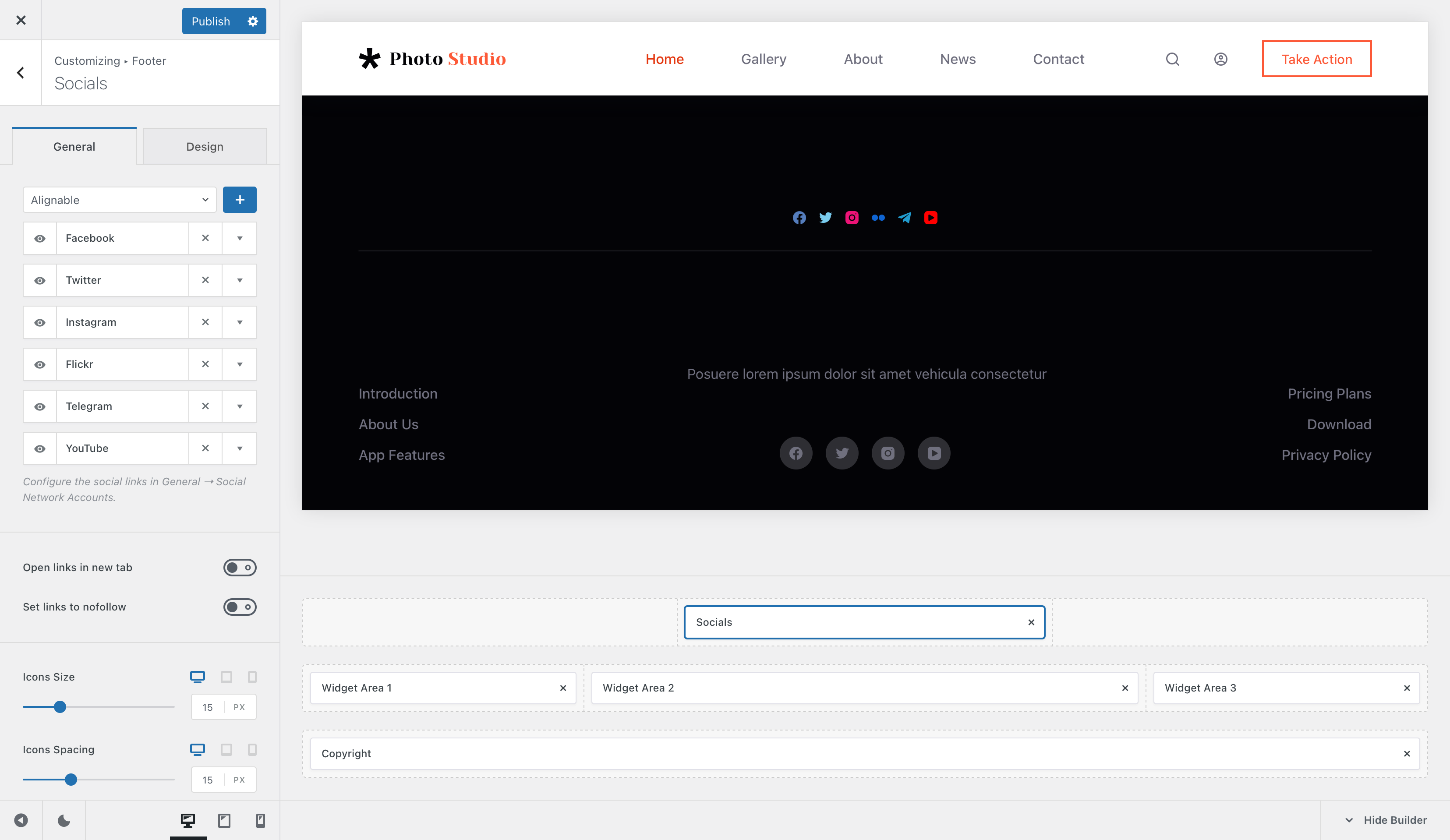Expand Twitter item options arrow
The image size is (1450, 840).
(x=239, y=279)
